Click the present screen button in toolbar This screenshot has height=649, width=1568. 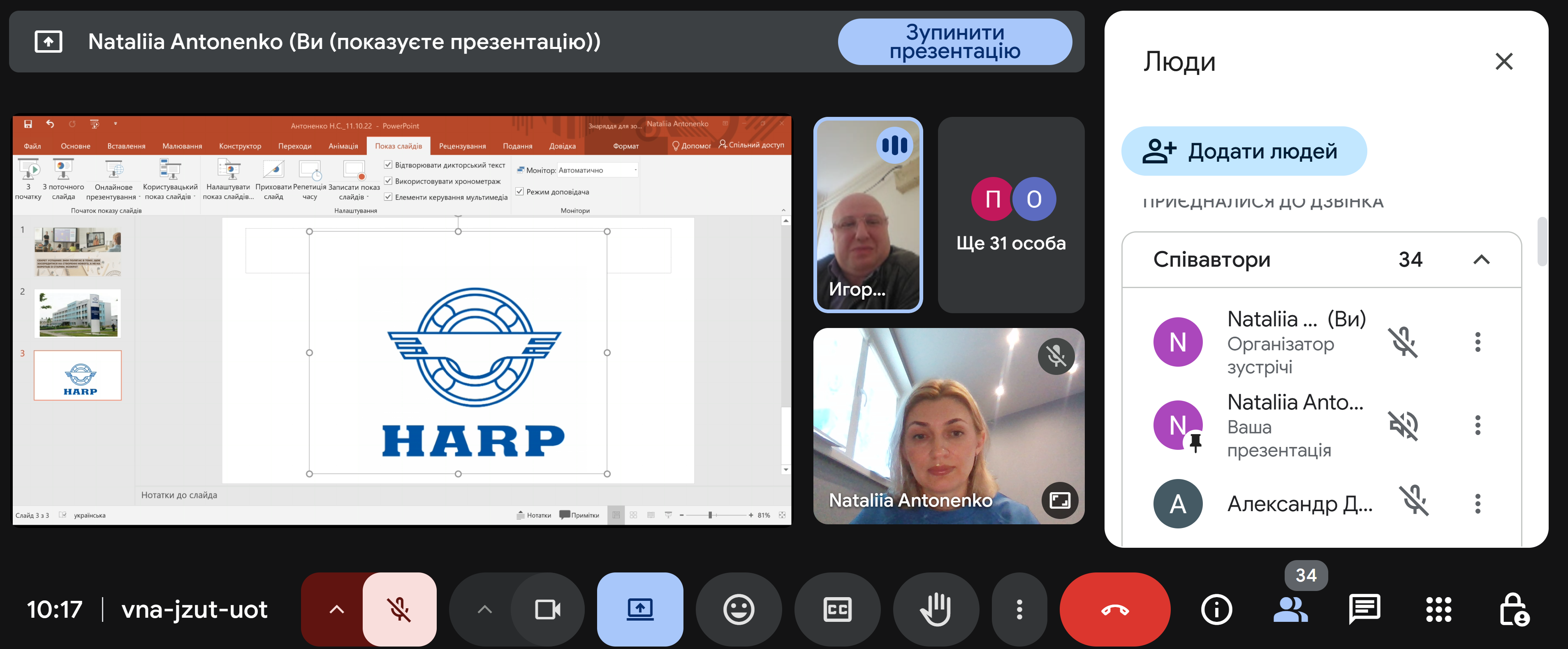pyautogui.click(x=640, y=609)
